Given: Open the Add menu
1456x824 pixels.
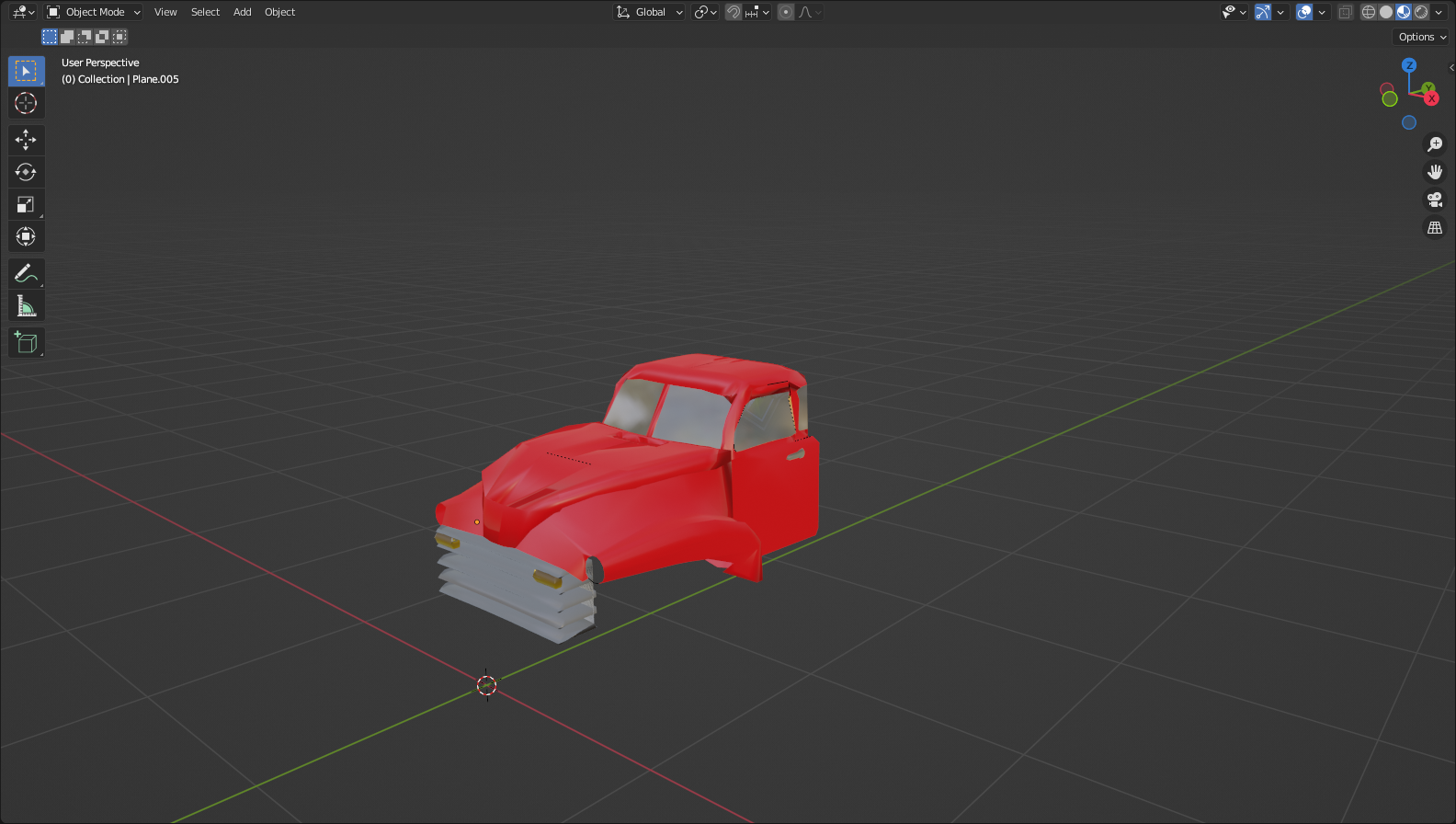Looking at the screenshot, I should (x=243, y=12).
